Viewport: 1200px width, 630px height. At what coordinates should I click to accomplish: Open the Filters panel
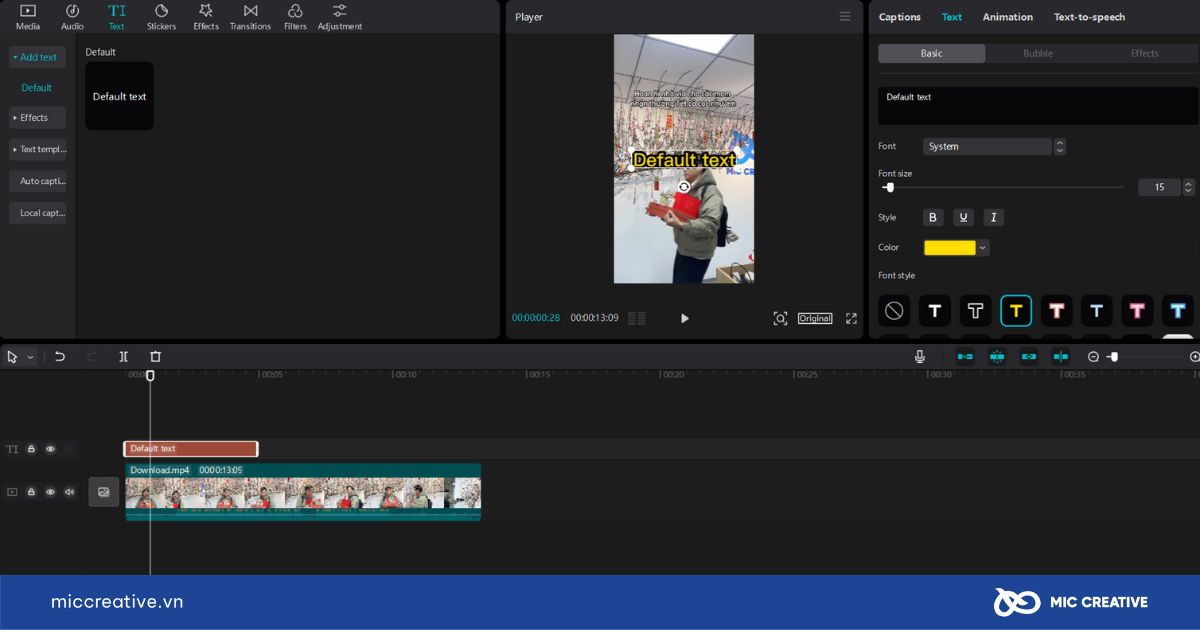[295, 17]
